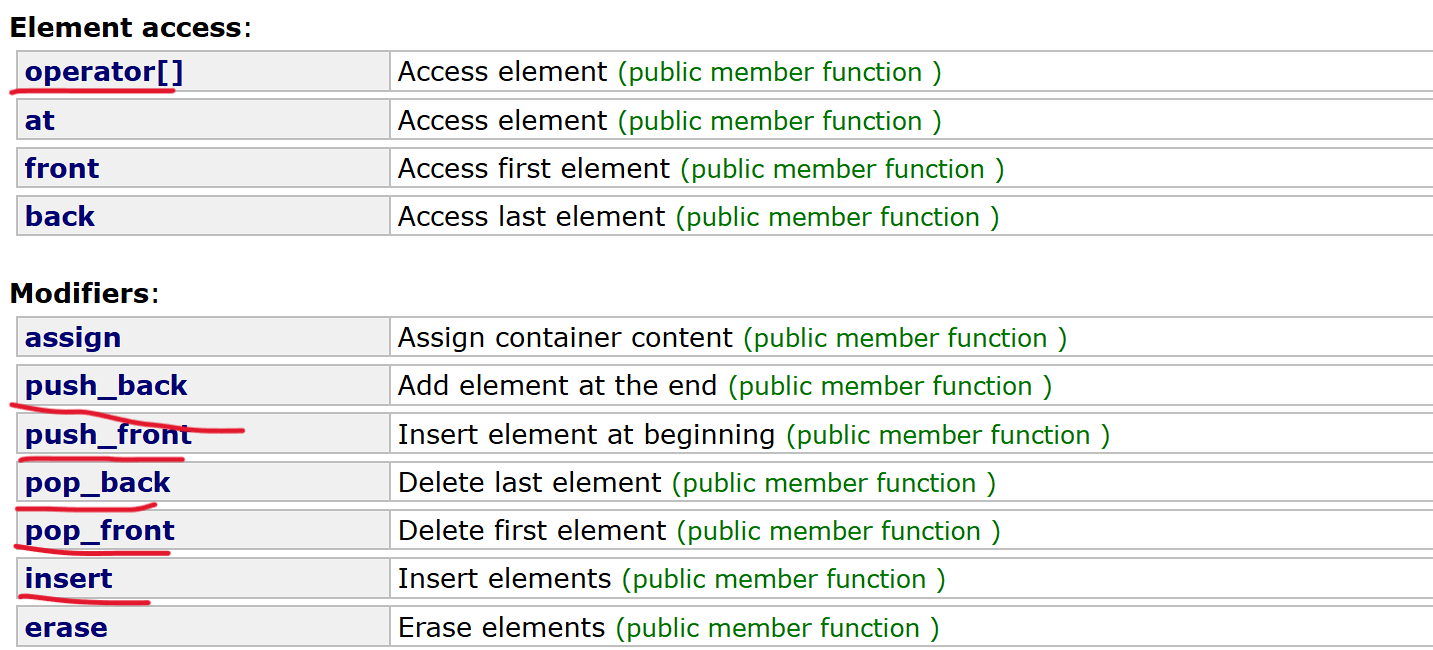
Task: Visit the 'insert' modifier link
Action: pyautogui.click(x=69, y=579)
